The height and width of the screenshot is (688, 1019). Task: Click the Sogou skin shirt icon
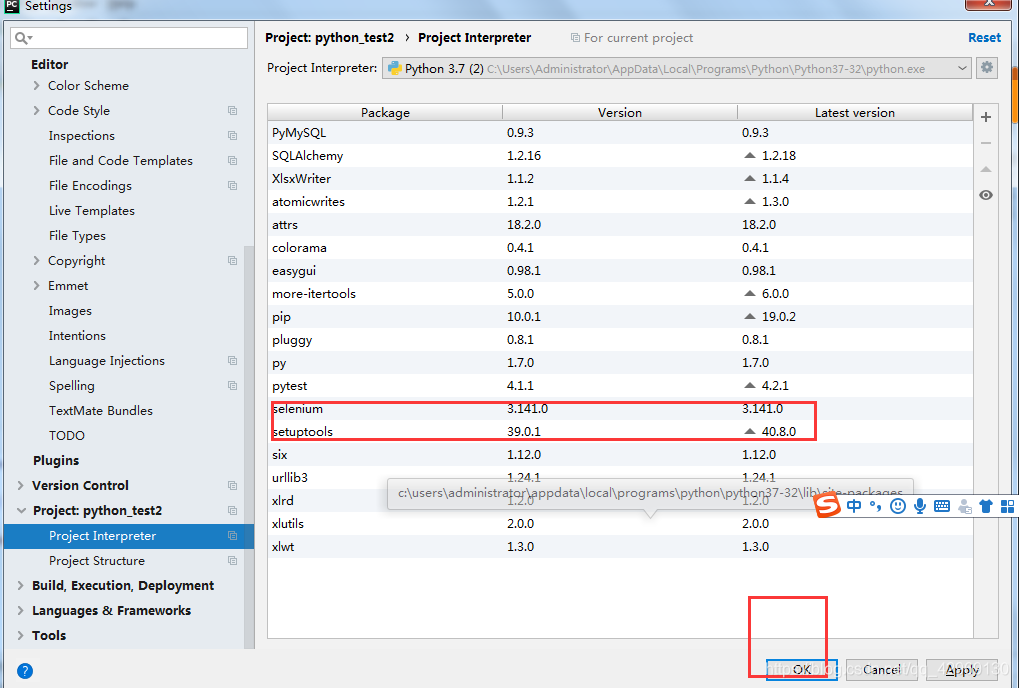tap(986, 506)
